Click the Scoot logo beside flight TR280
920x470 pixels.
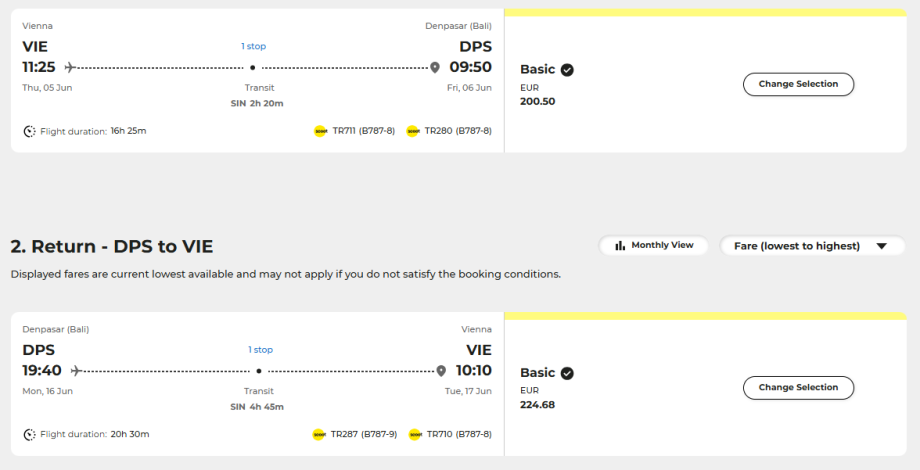(x=413, y=131)
